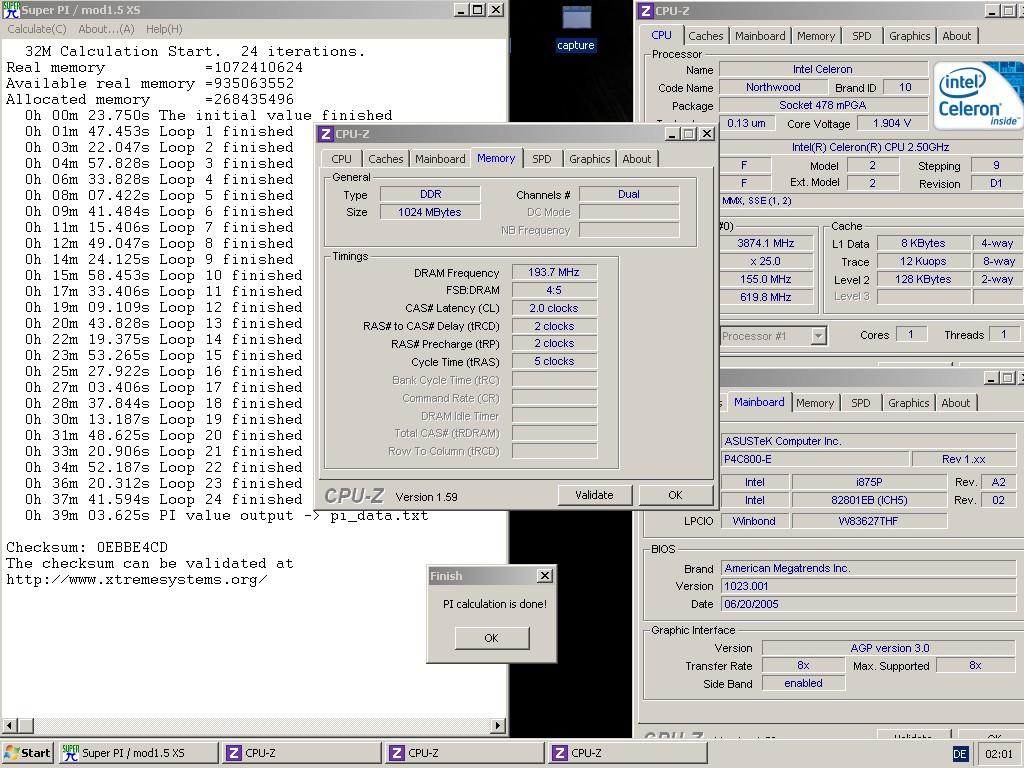This screenshot has height=768, width=1024.
Task: Select the first CPU-Z taskbar button
Action: pos(302,753)
